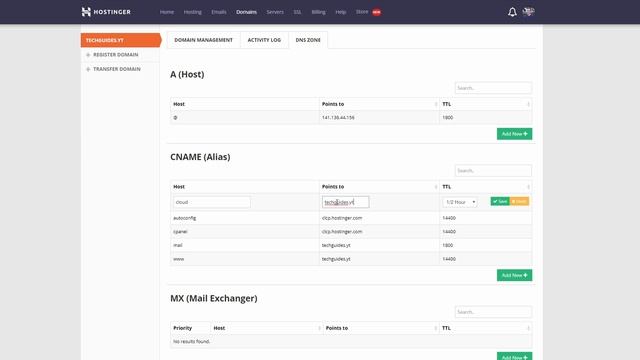Open Store in the top navigation
This screenshot has width=640, height=360.
pos(362,12)
